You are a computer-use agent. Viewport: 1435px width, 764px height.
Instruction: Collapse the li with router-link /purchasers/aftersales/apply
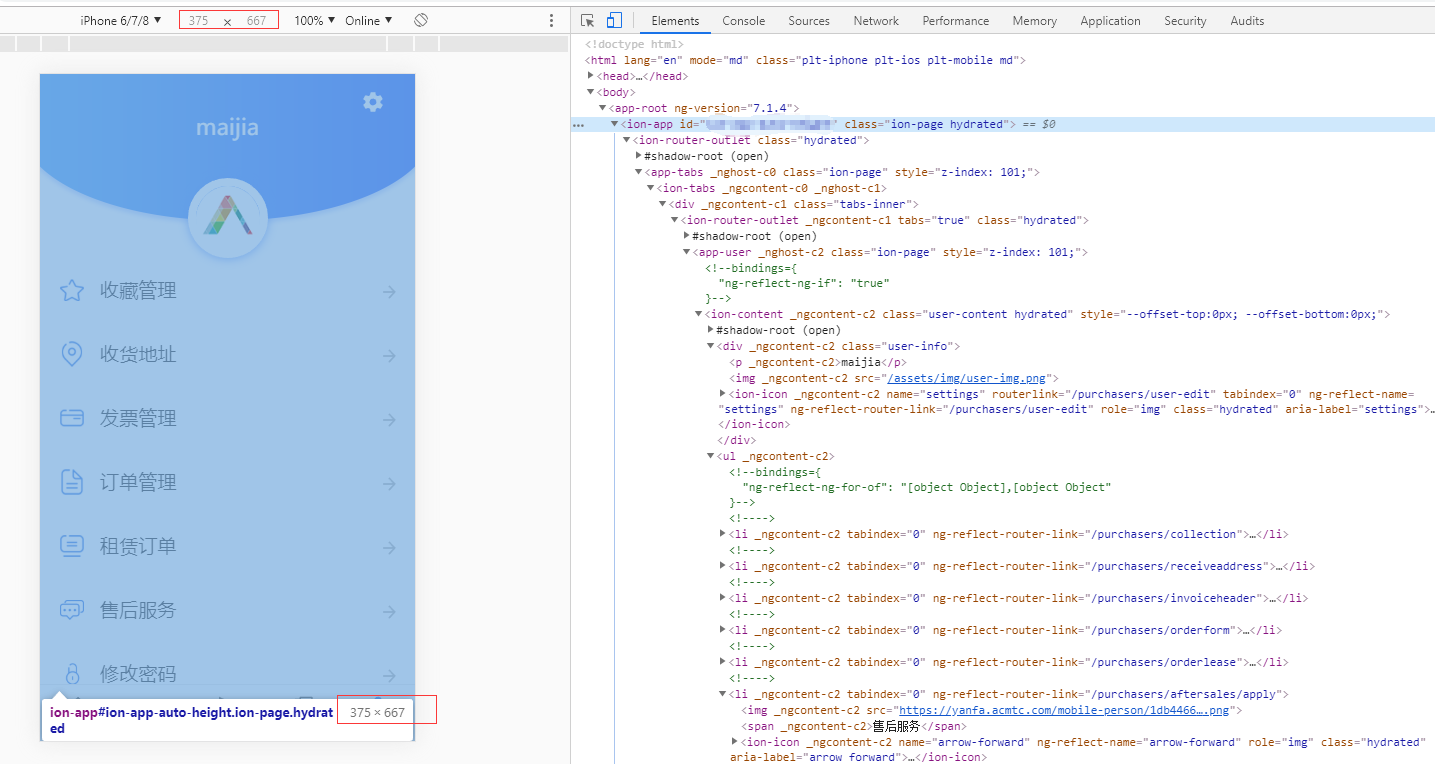pos(723,694)
